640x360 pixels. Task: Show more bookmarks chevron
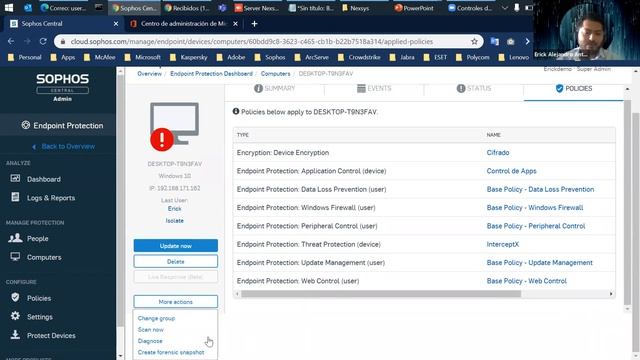point(527,42)
